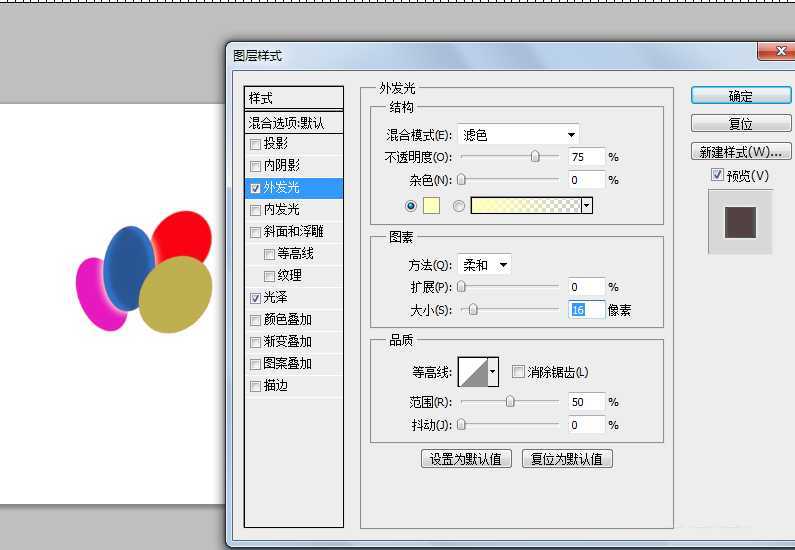Enable the 渐变叠加 gradient overlay checkbox
This screenshot has height=550, width=795.
click(256, 343)
